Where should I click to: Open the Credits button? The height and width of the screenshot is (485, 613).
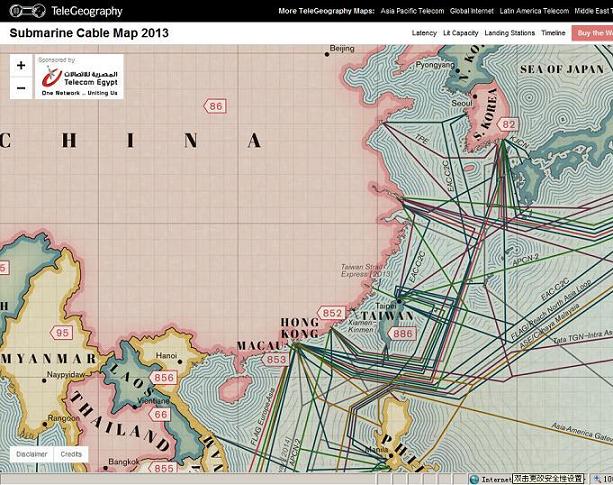pyautogui.click(x=71, y=454)
